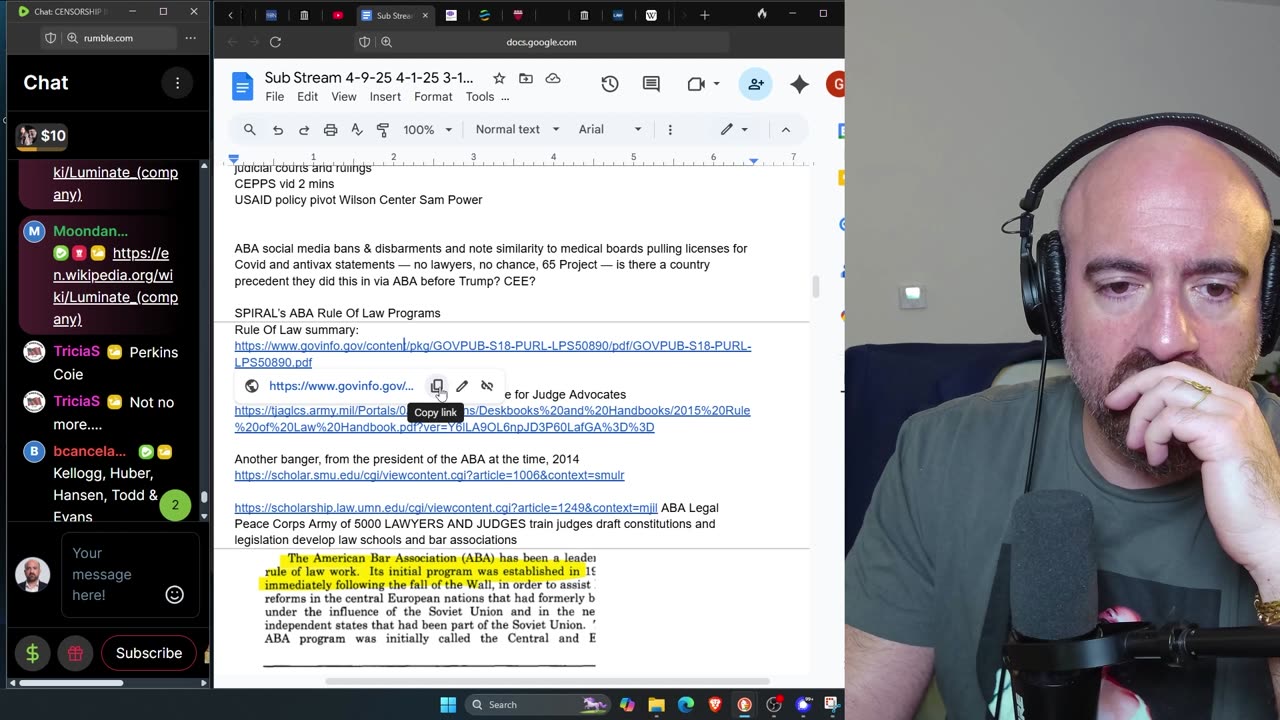Viewport: 1280px width, 720px height.
Task: Click the govinfo.gov GOVPUB link in document
Action: point(493,354)
